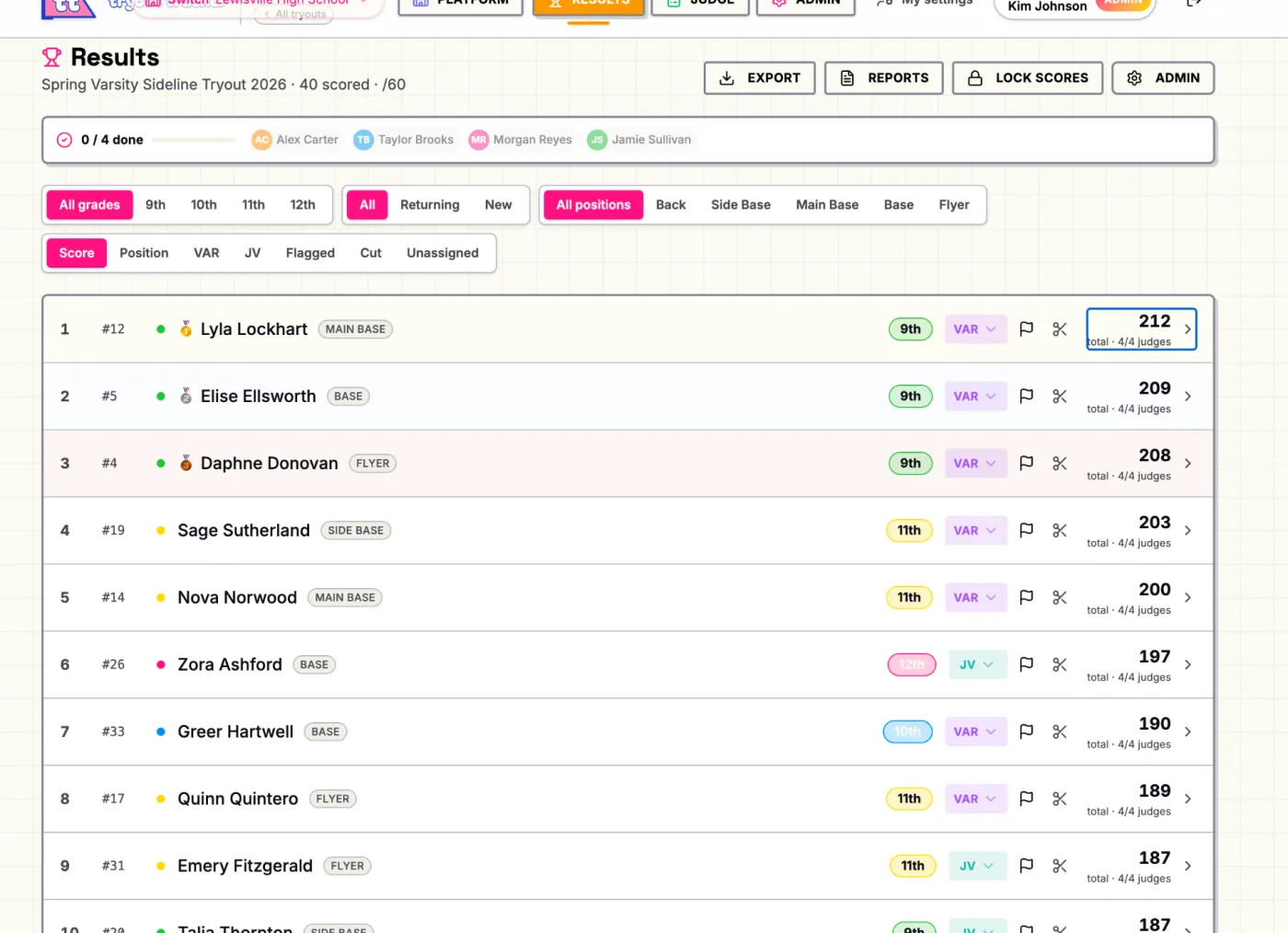Open VAR dropdown for Quinn Quintero

974,799
